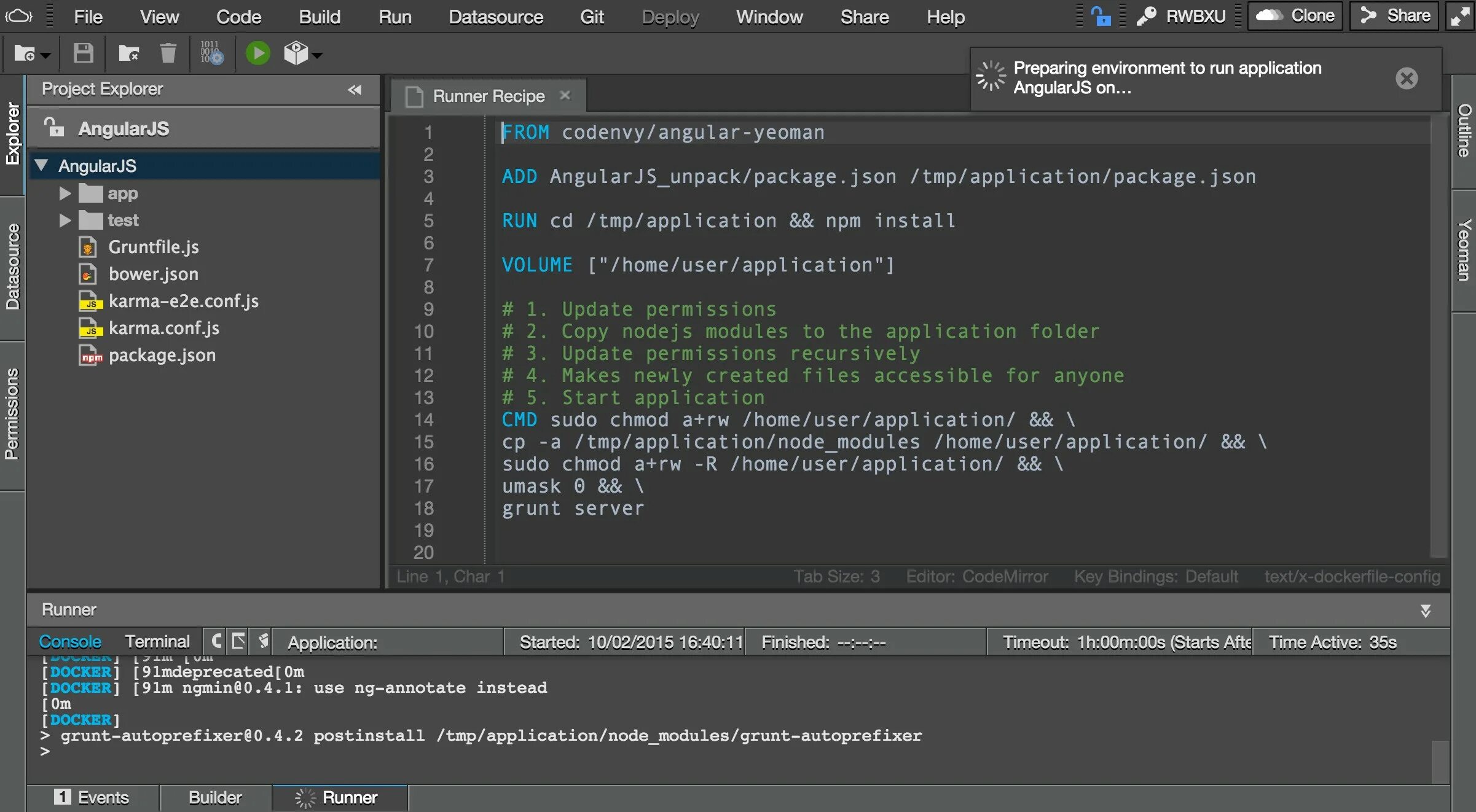Click the Save file toolbar icon

point(83,53)
